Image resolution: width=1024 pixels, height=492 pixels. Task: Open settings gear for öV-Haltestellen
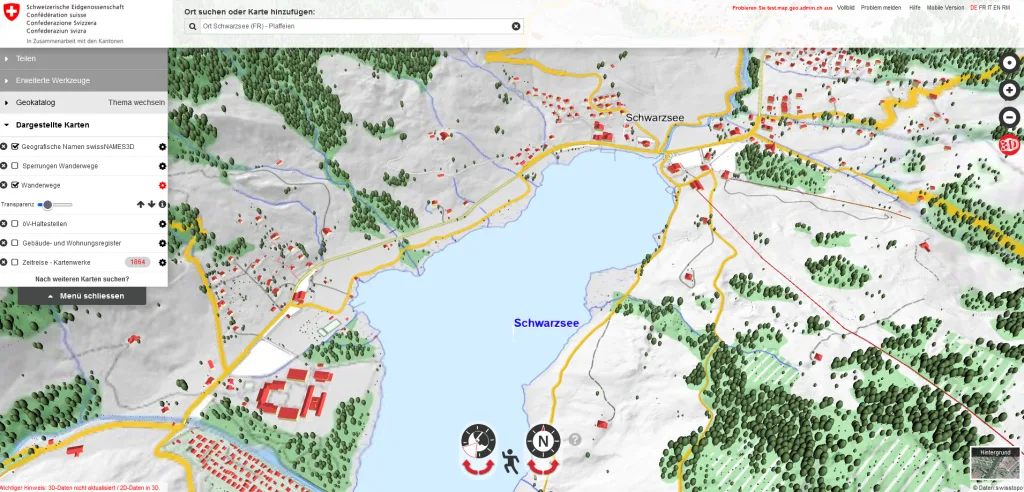(163, 224)
